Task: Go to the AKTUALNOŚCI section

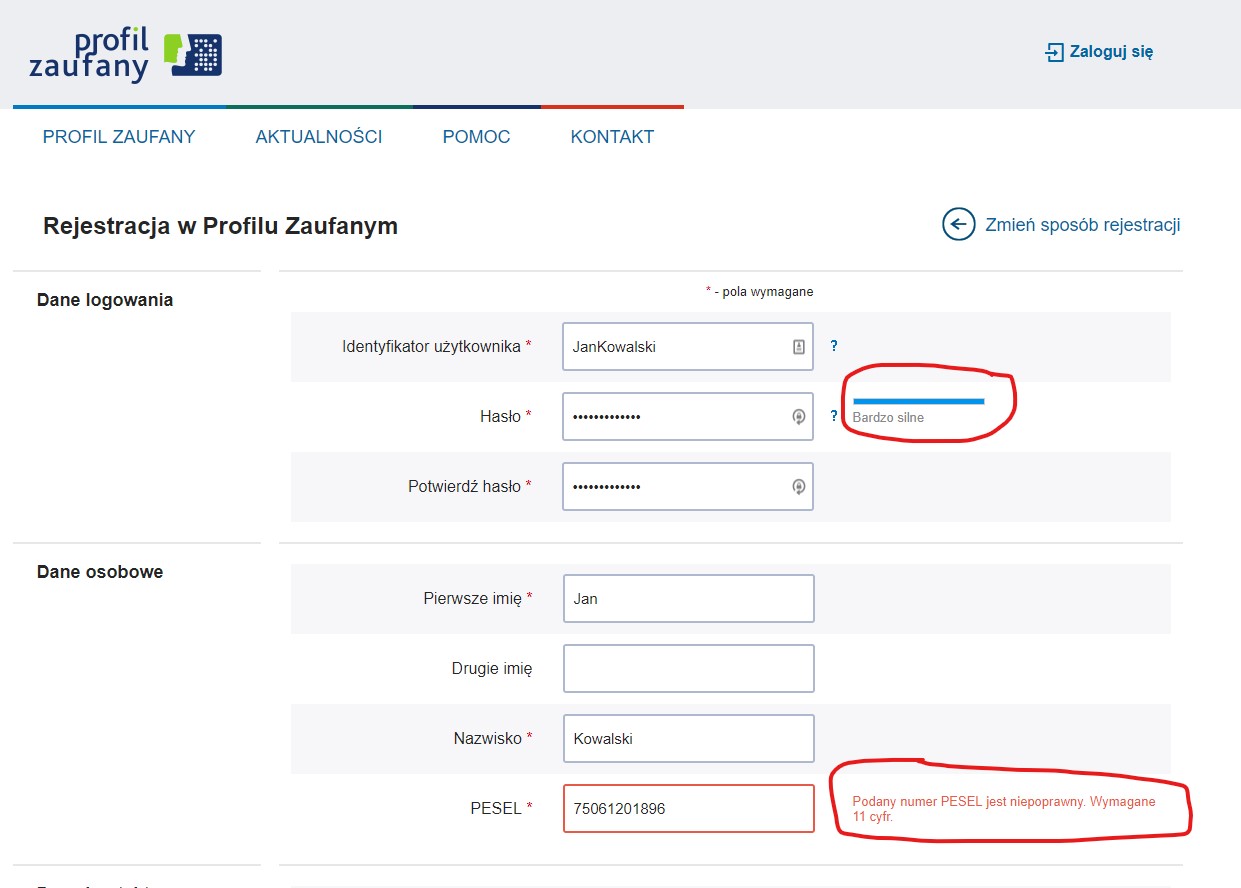Action: tap(319, 137)
